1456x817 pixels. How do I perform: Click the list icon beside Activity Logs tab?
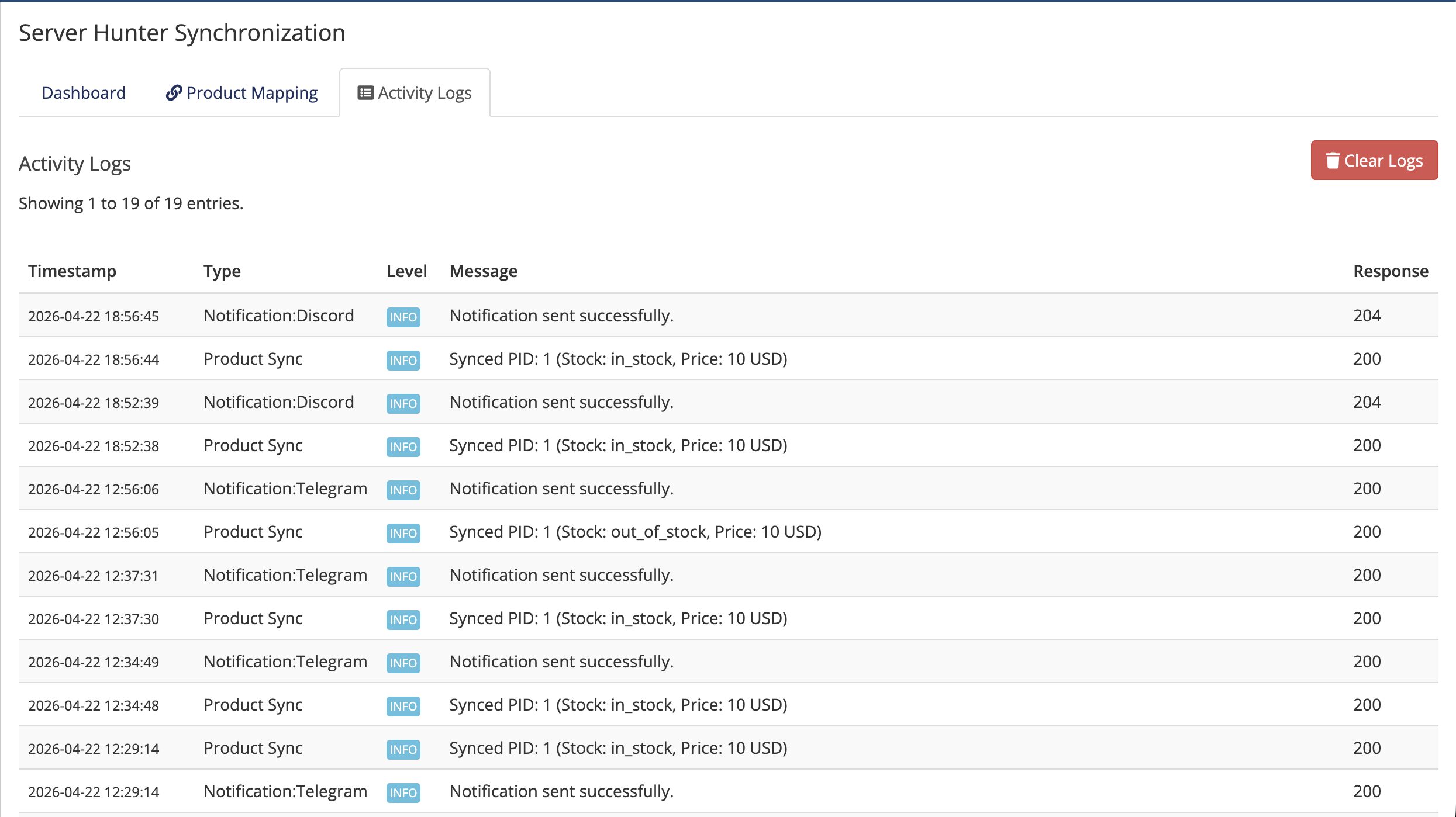[x=365, y=92]
